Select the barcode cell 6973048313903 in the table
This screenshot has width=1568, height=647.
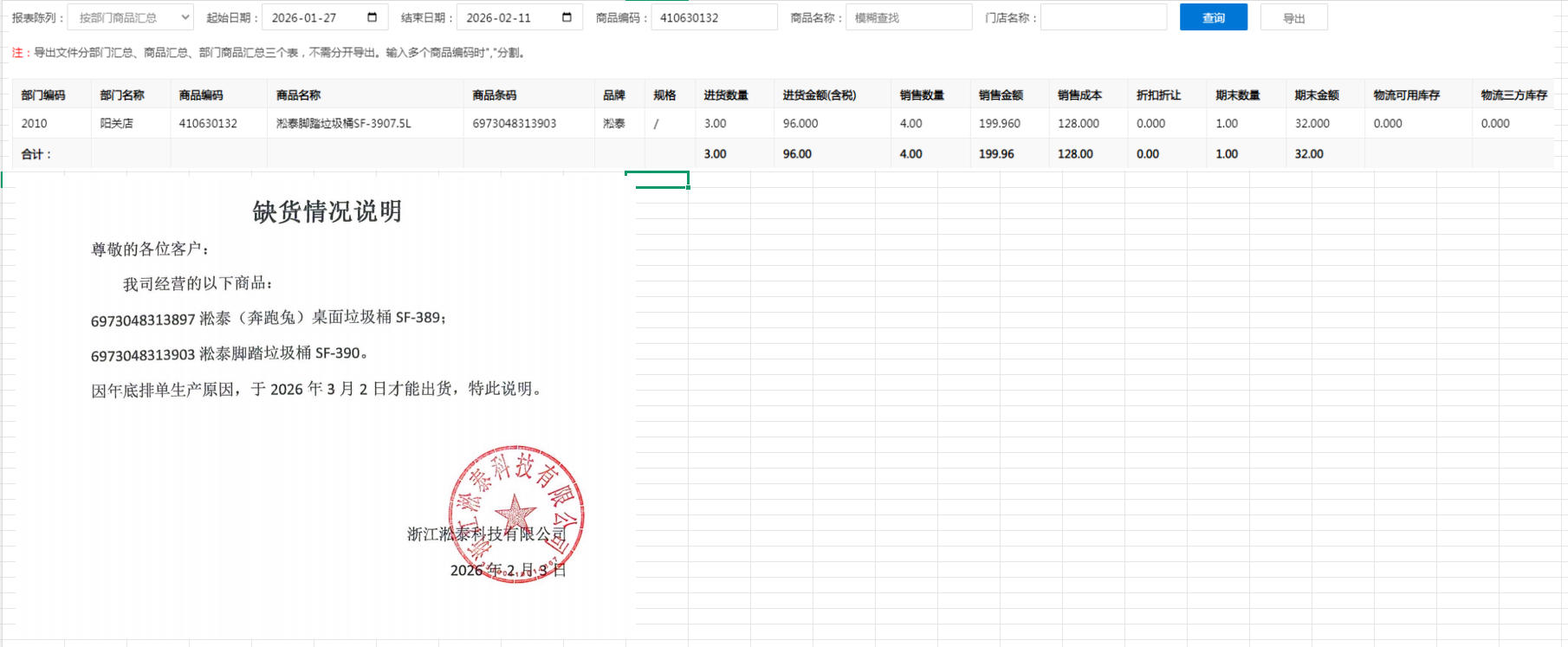point(514,124)
